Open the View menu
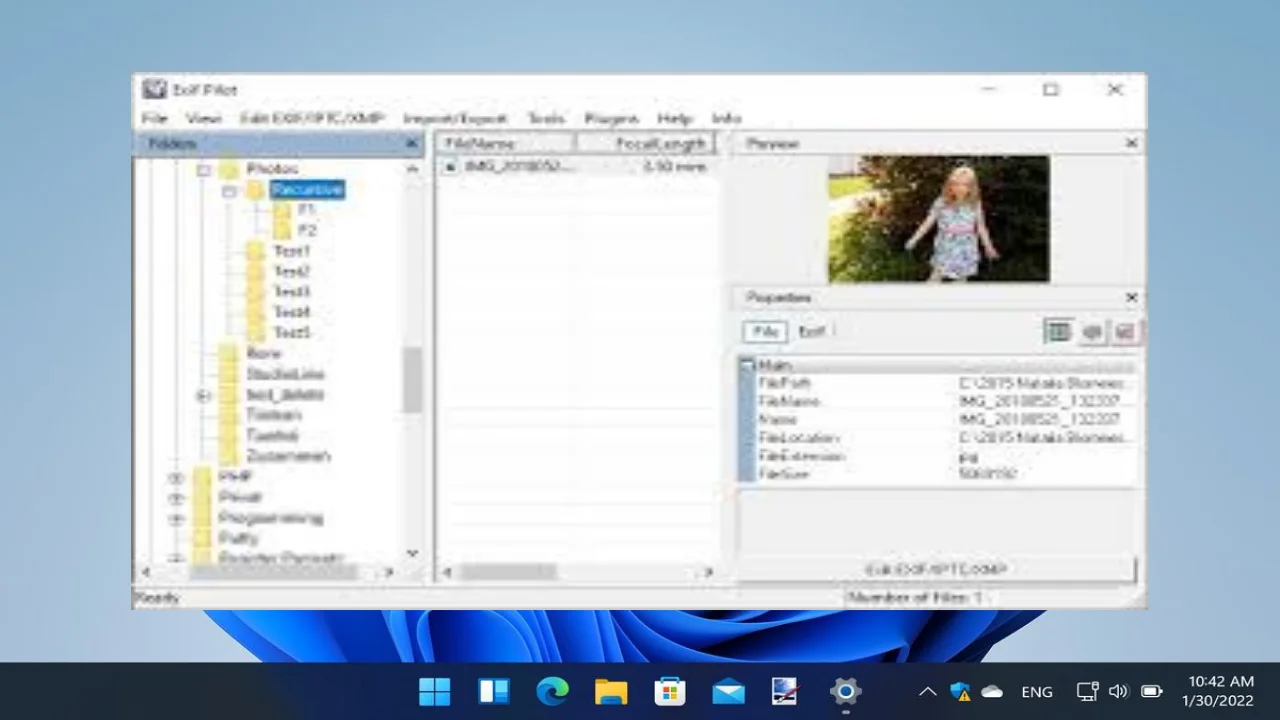The image size is (1280, 720). [203, 118]
